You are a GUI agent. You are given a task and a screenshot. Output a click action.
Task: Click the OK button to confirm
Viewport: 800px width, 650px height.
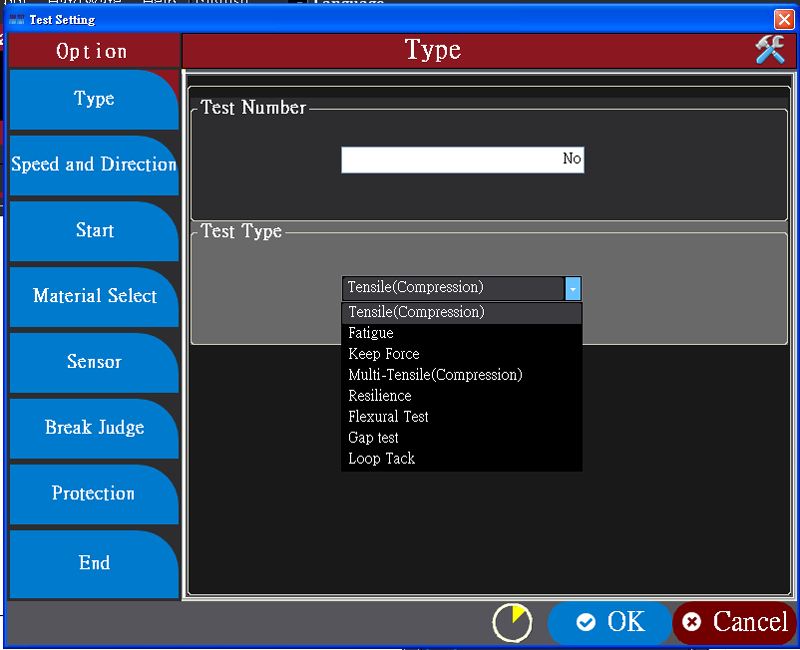click(x=610, y=622)
